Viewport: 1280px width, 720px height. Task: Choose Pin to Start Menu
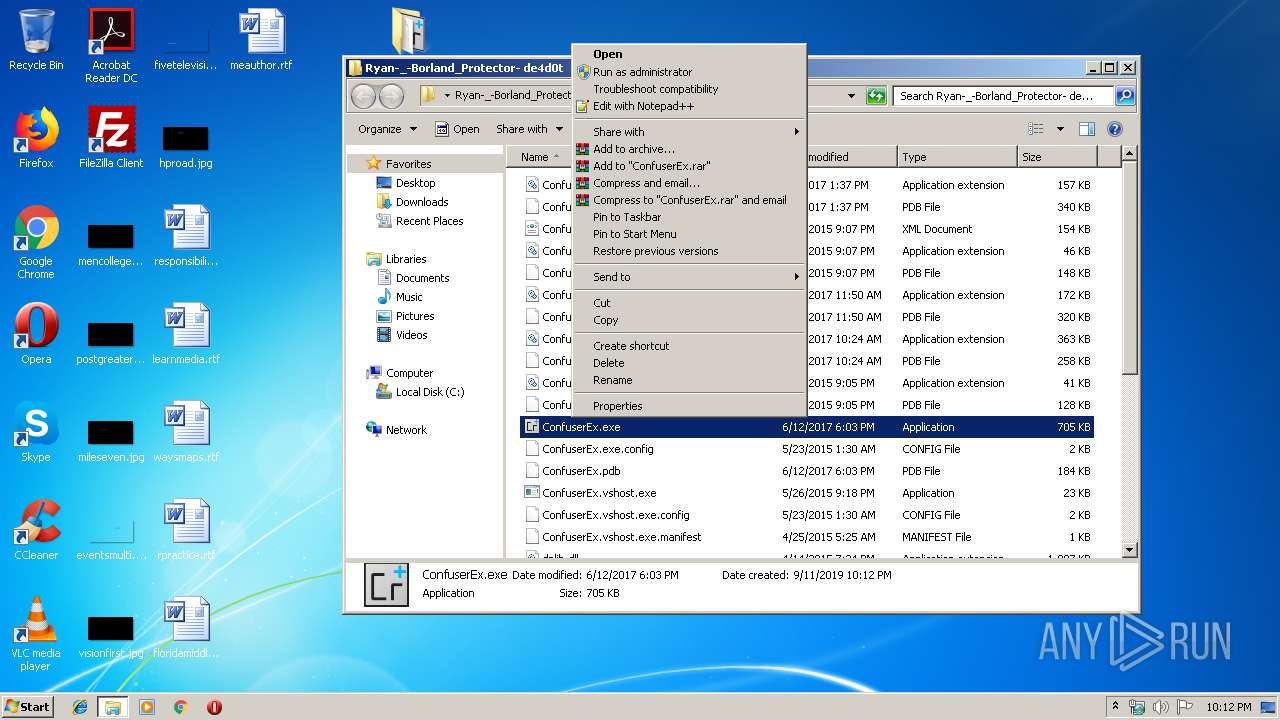(x=690, y=234)
